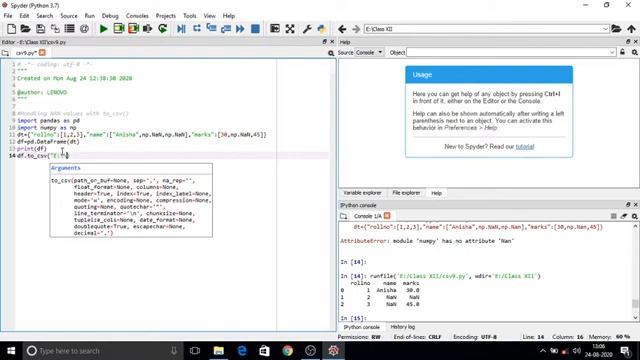The image size is (640, 360).
Task: Re-run last script icon
Action: (162, 29)
